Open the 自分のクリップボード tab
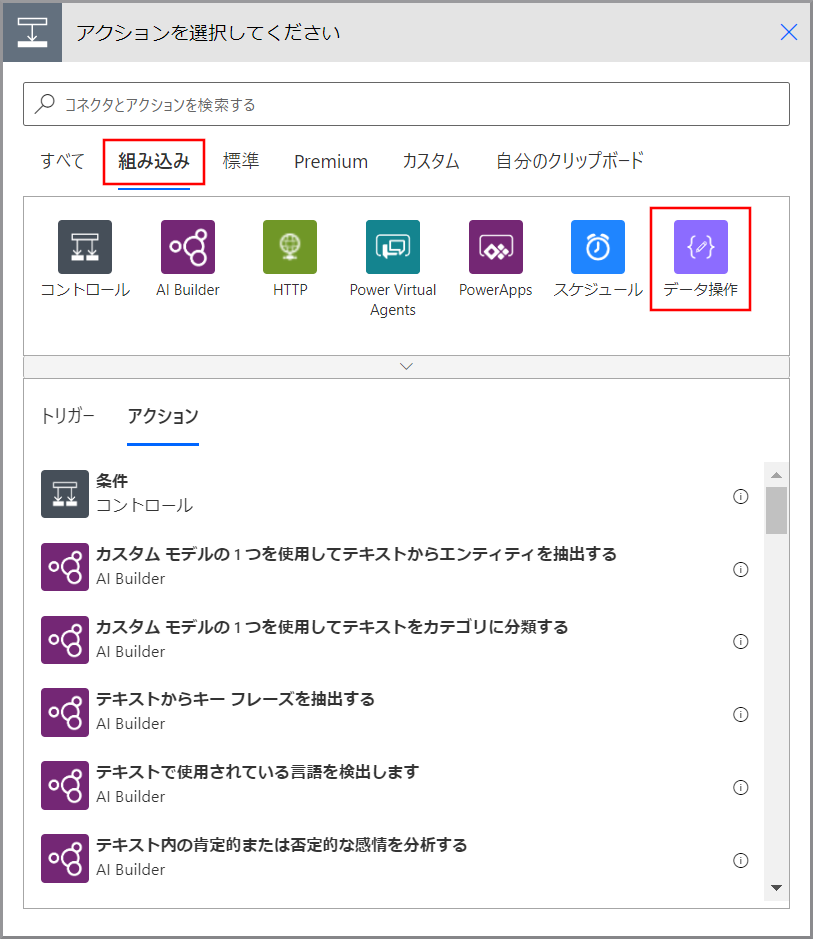Image resolution: width=813 pixels, height=939 pixels. (570, 161)
